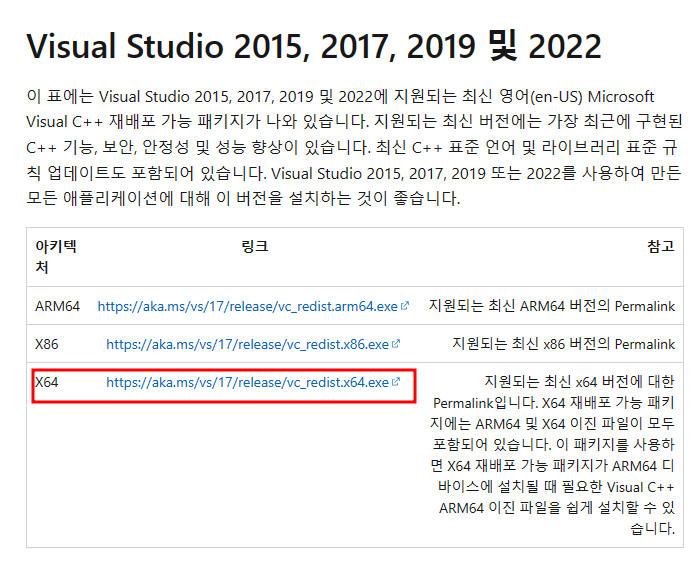The image size is (691, 562).
Task: Select the ARM64 architecture cell
Action: click(57, 306)
